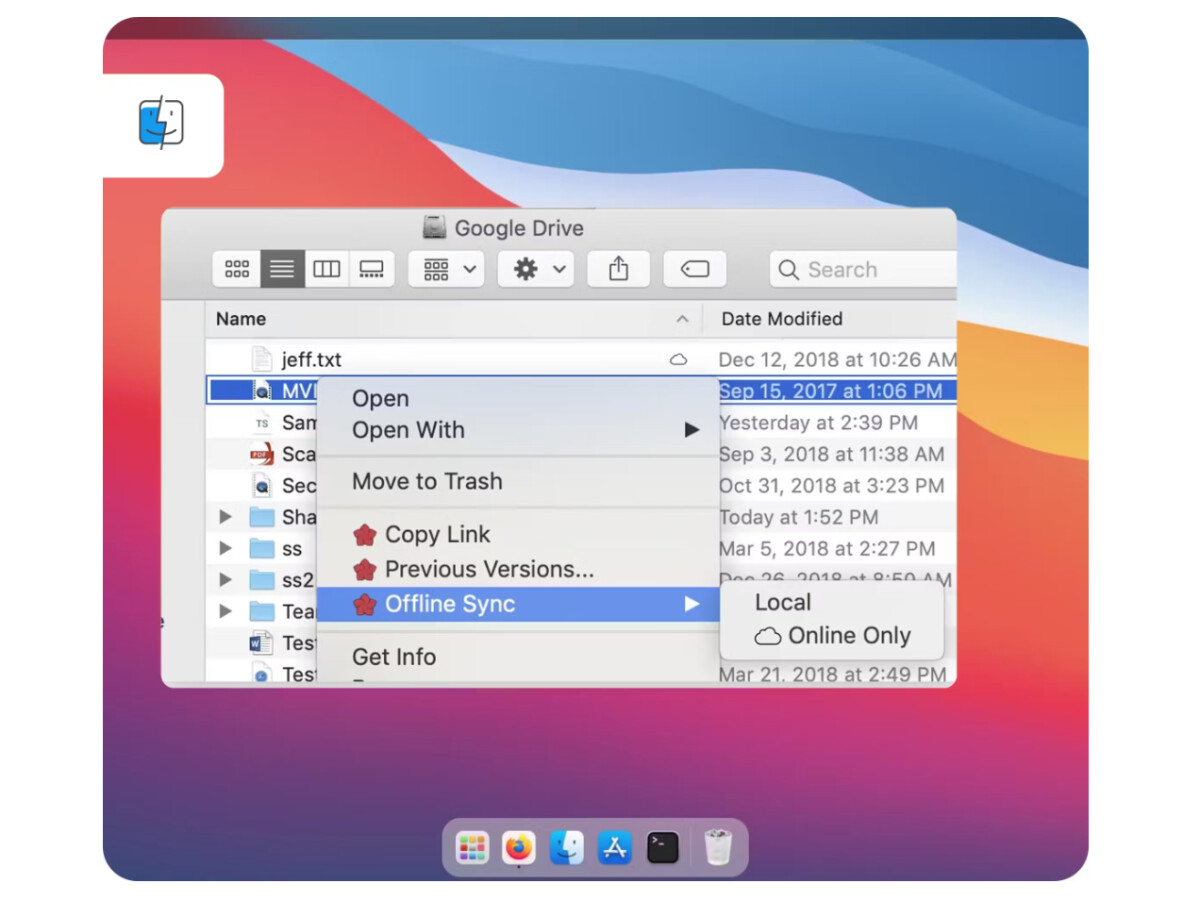Click the date Today at 1:52 PM
1200x900 pixels.
[798, 517]
